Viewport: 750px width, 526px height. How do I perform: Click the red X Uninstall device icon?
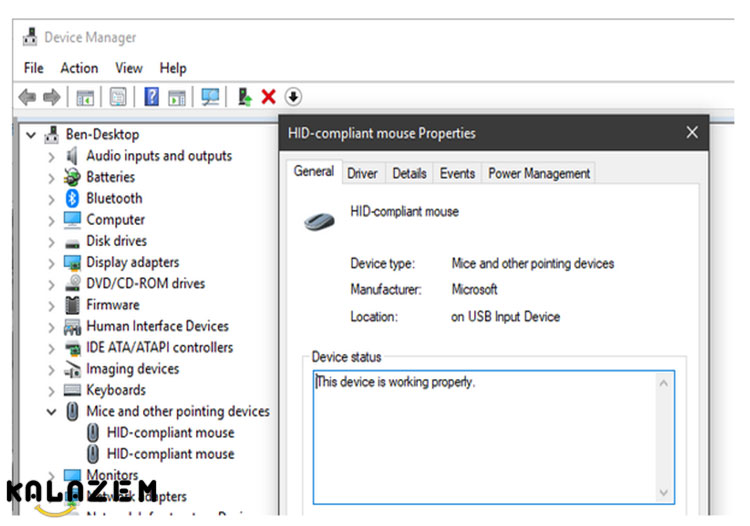268,97
